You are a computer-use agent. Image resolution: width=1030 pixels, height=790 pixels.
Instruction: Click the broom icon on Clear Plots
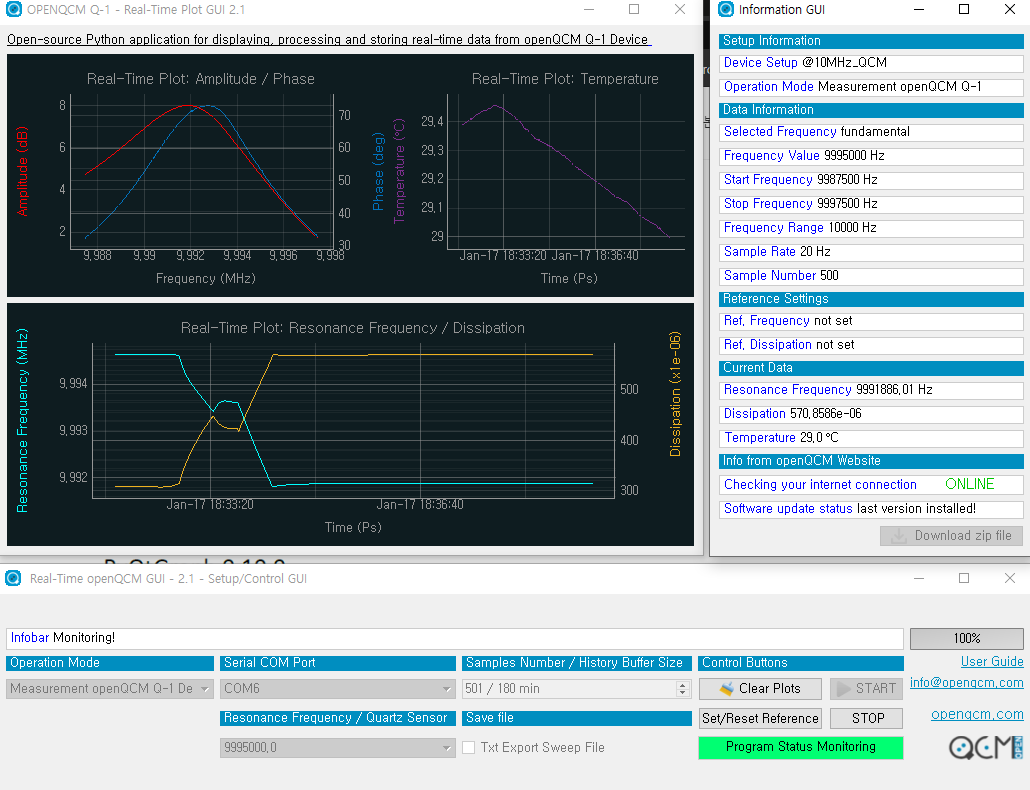click(x=726, y=688)
